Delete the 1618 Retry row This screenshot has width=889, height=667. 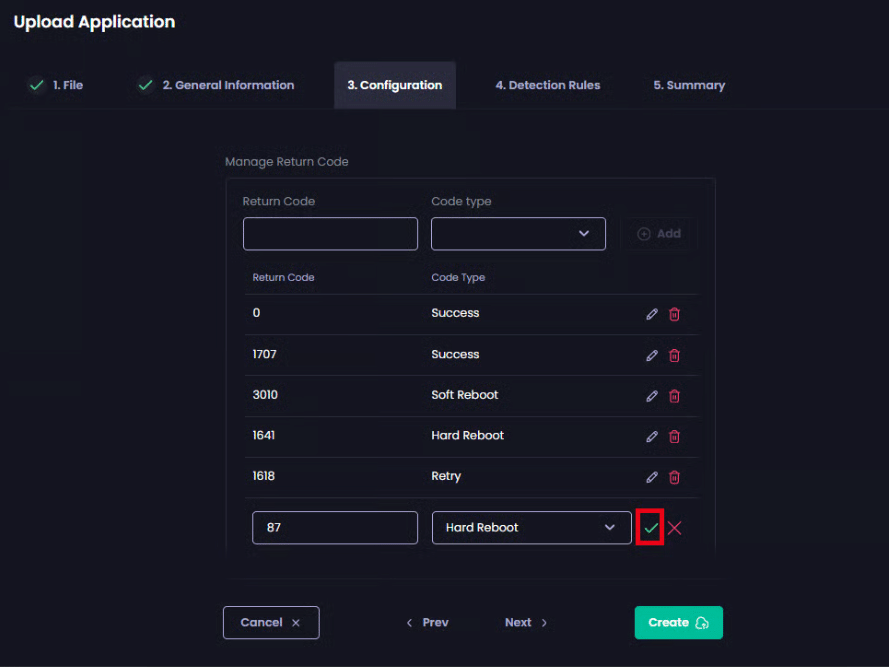tap(674, 477)
